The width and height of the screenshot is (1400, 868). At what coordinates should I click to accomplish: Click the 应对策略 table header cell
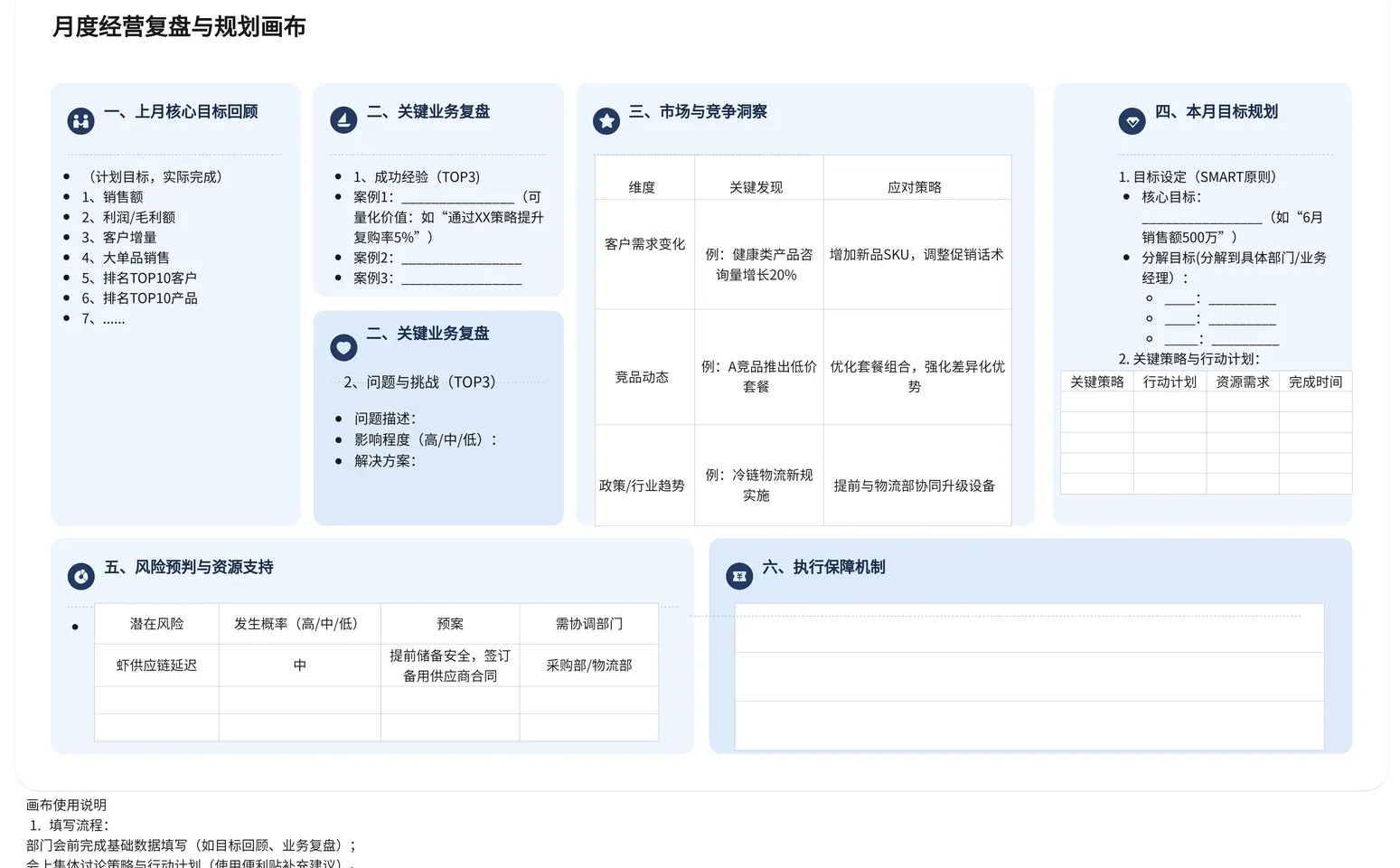(x=915, y=186)
